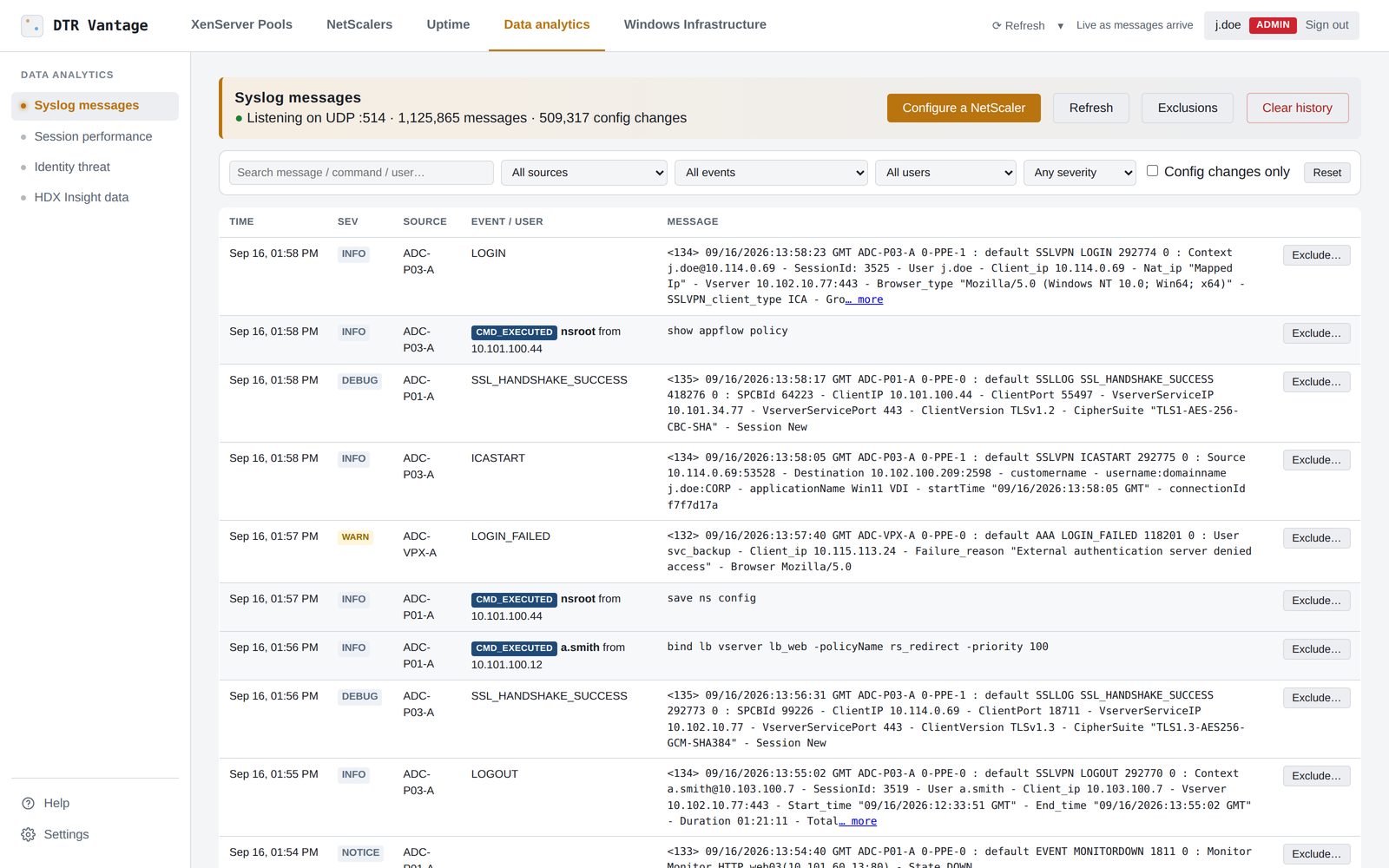Click the Refresh button in Syslog header
The width and height of the screenshot is (1389, 868).
pos(1091,108)
